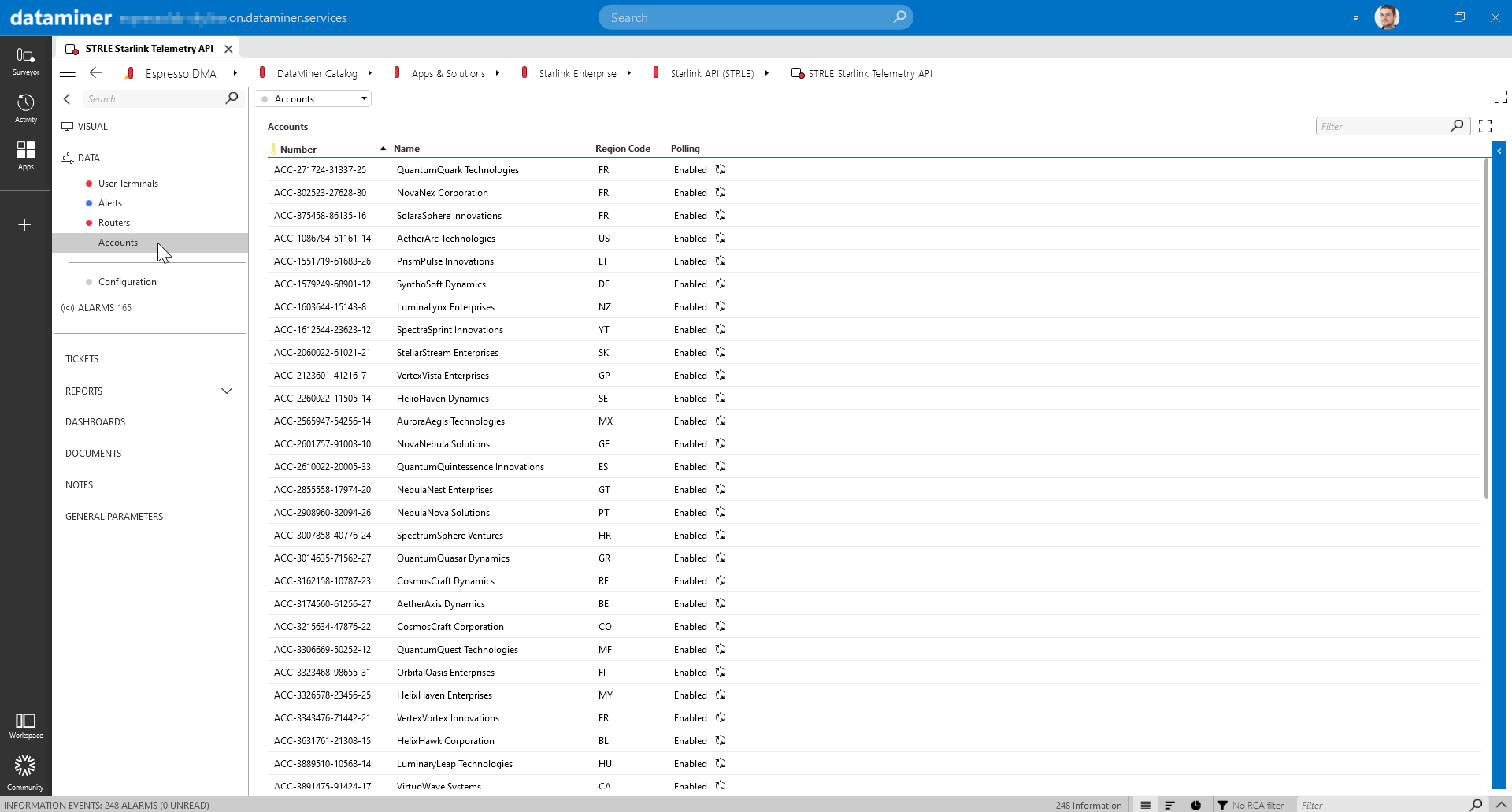The width and height of the screenshot is (1512, 812).
Task: Refresh polling for HelixHawk Corporation
Action: point(721,740)
